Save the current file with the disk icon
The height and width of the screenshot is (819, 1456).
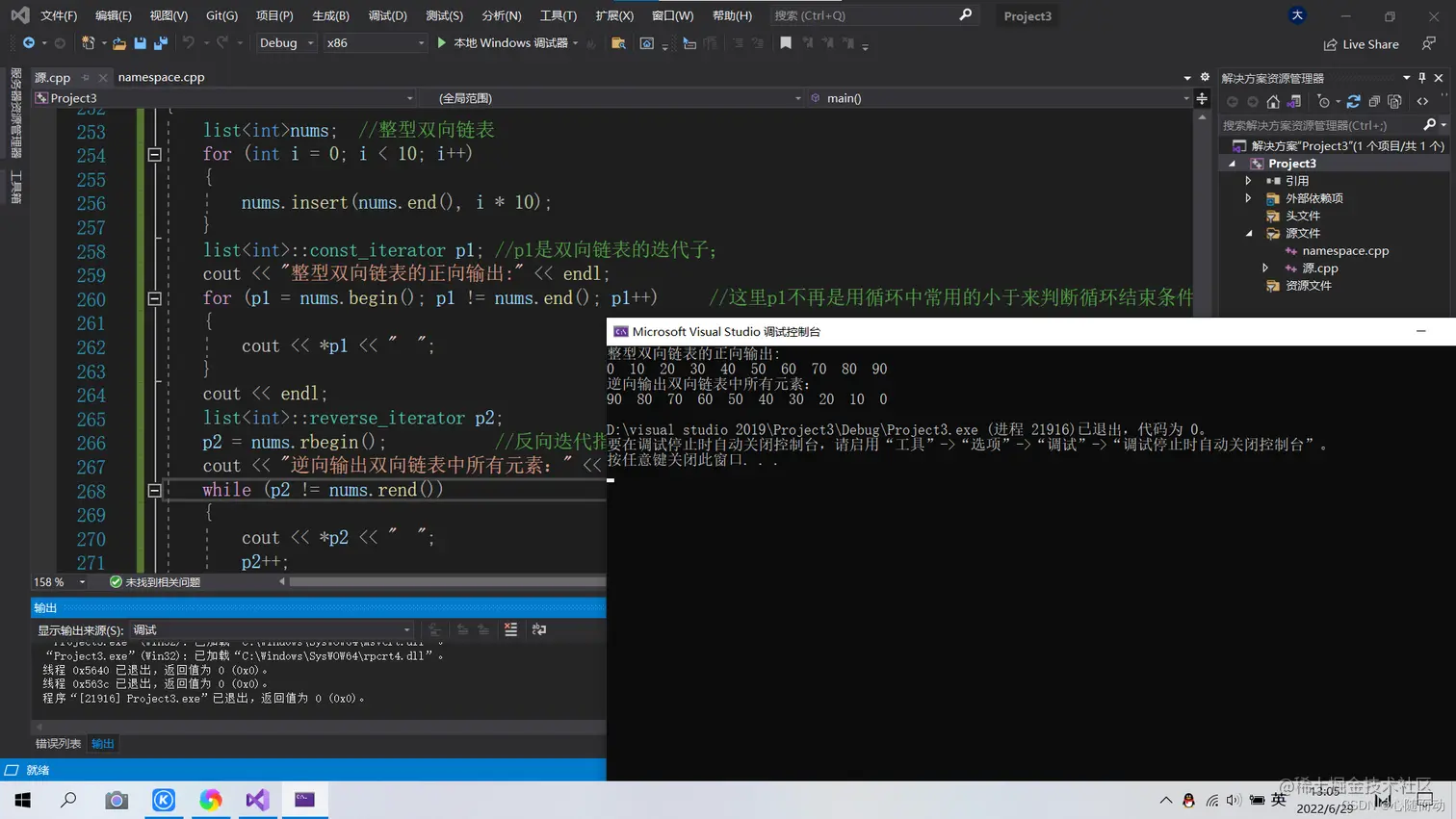pos(141,43)
